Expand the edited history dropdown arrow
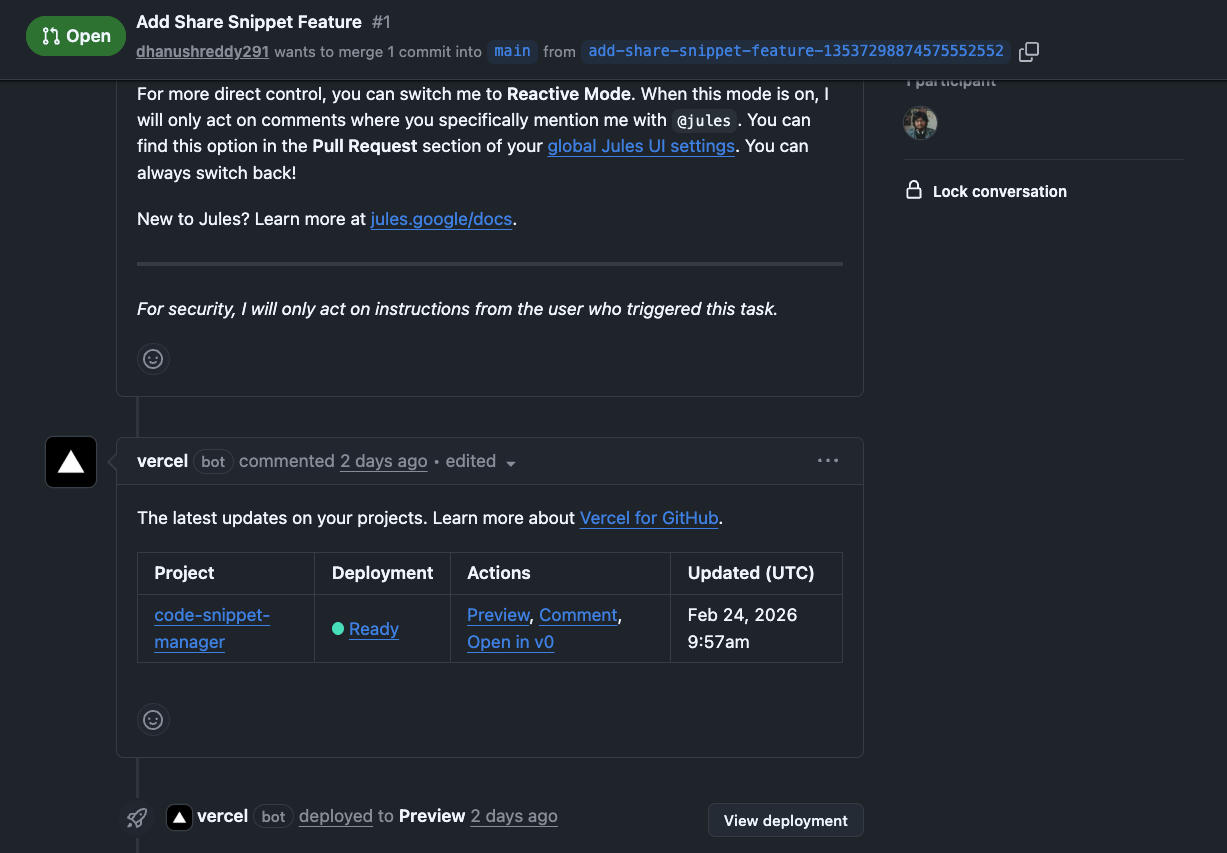Screen dimensions: 1227x853 coord(511,463)
